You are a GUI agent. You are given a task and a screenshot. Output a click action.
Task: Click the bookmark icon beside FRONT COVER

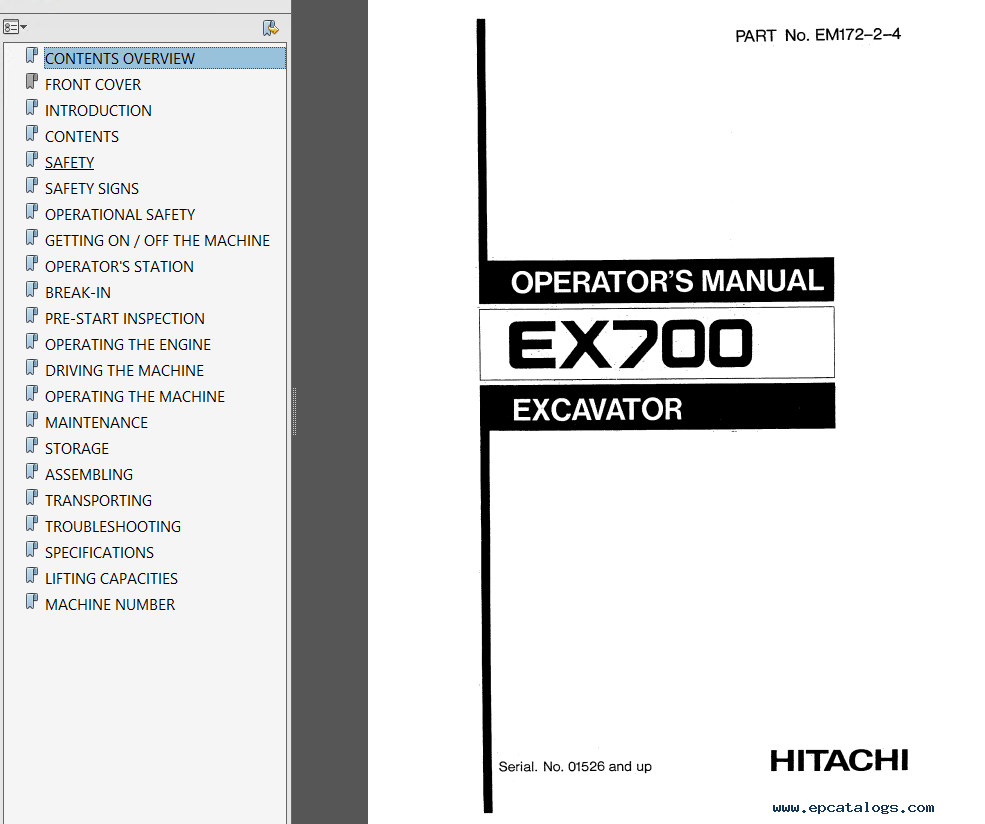(x=31, y=82)
